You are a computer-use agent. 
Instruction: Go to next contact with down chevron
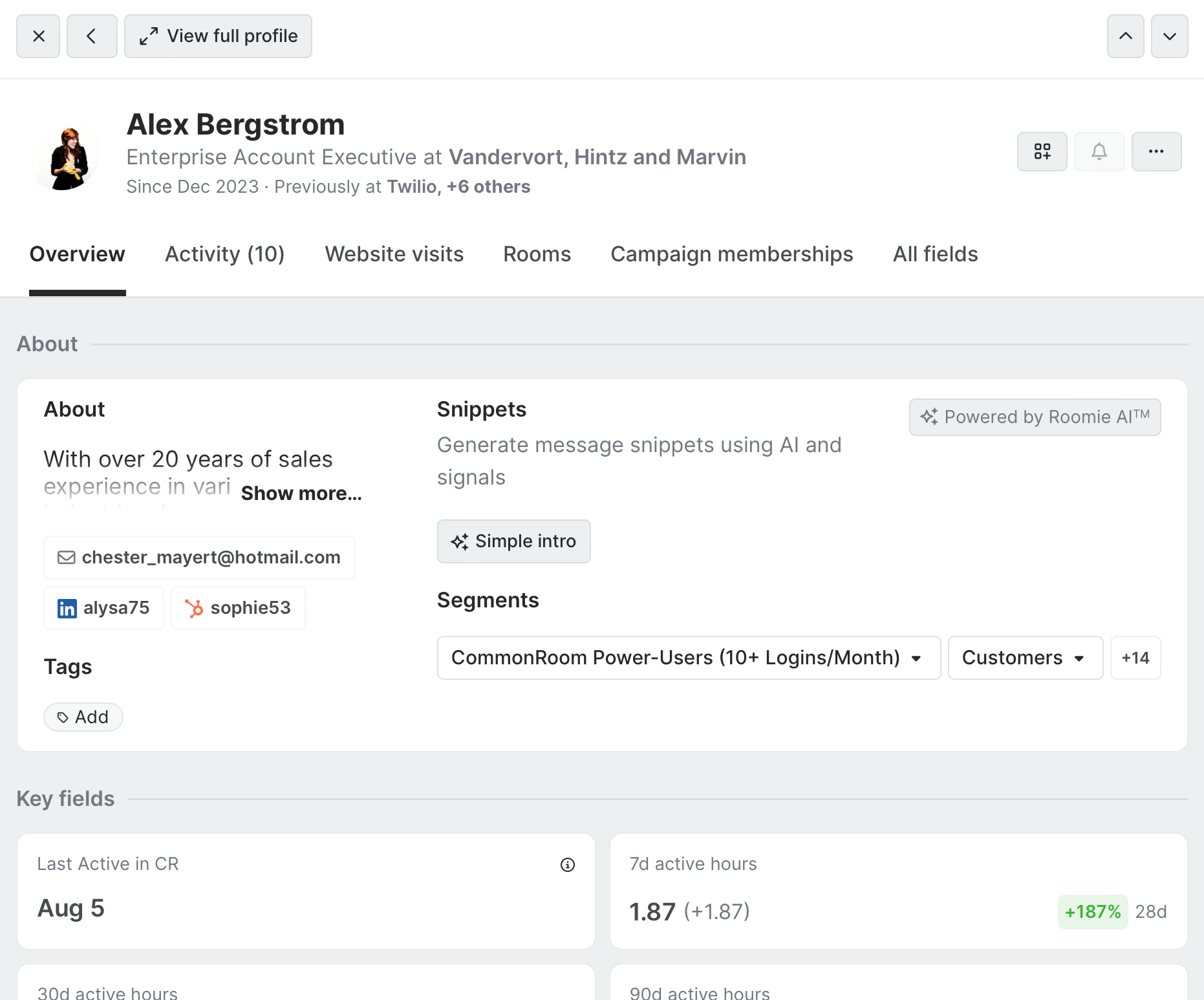tap(1169, 36)
